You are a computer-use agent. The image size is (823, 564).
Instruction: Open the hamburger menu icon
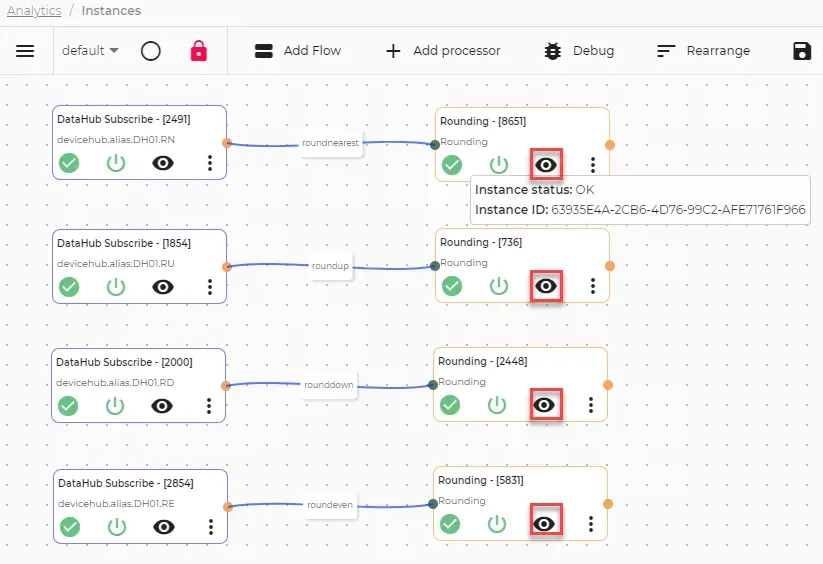(25, 51)
